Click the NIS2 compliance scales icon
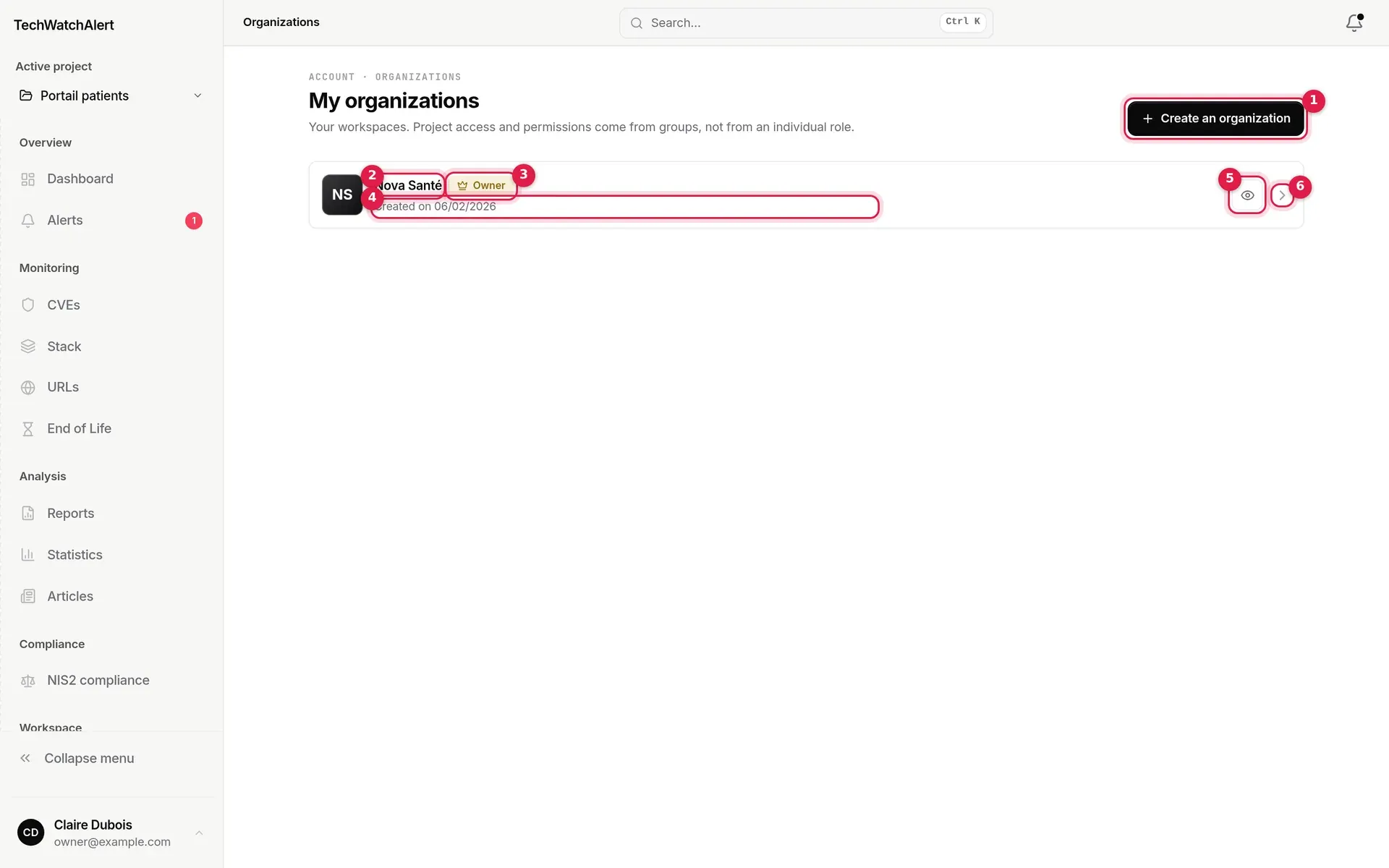 (x=28, y=681)
